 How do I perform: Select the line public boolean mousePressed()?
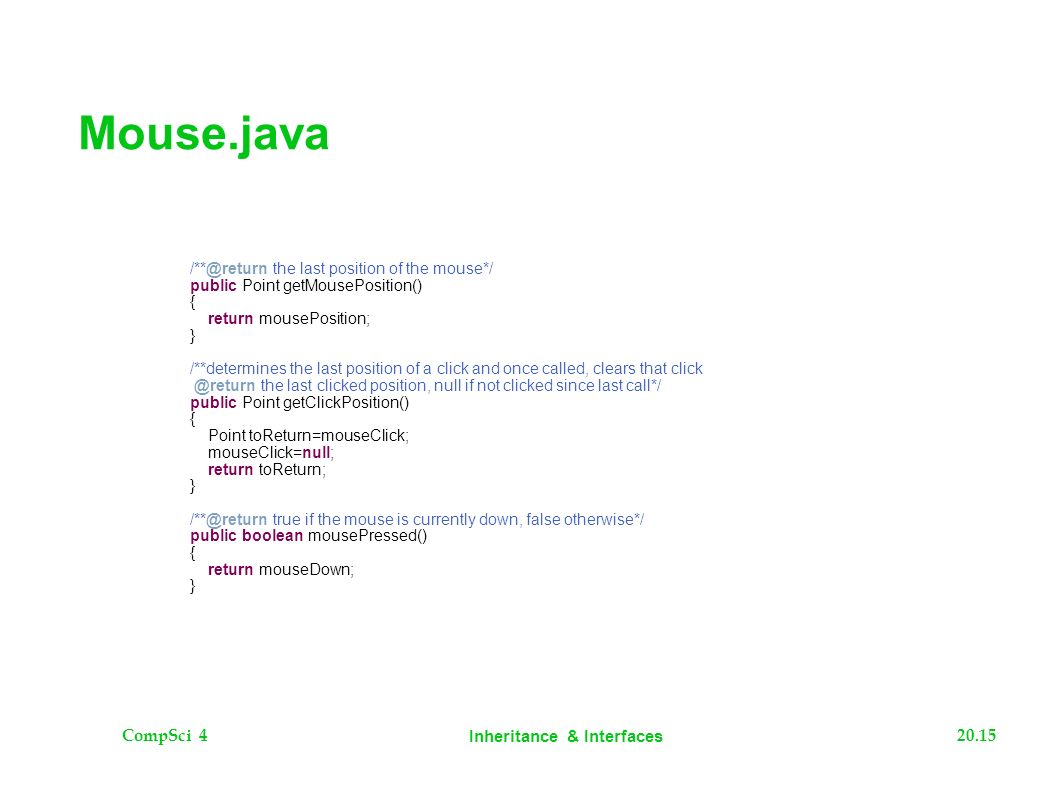click(308, 536)
